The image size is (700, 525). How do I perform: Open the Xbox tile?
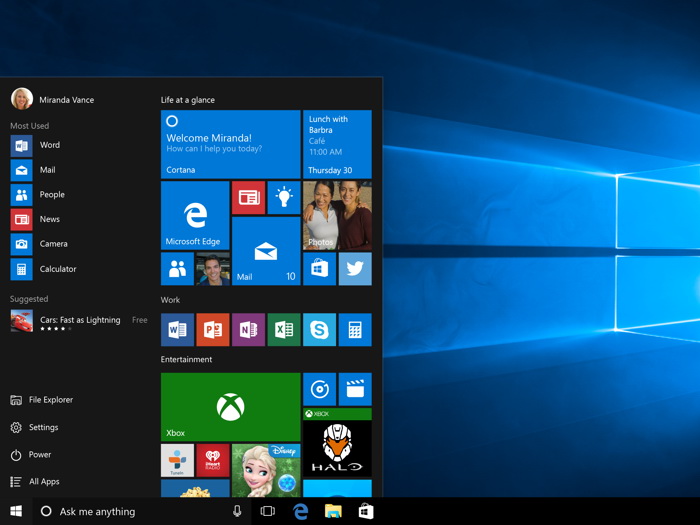[230, 407]
